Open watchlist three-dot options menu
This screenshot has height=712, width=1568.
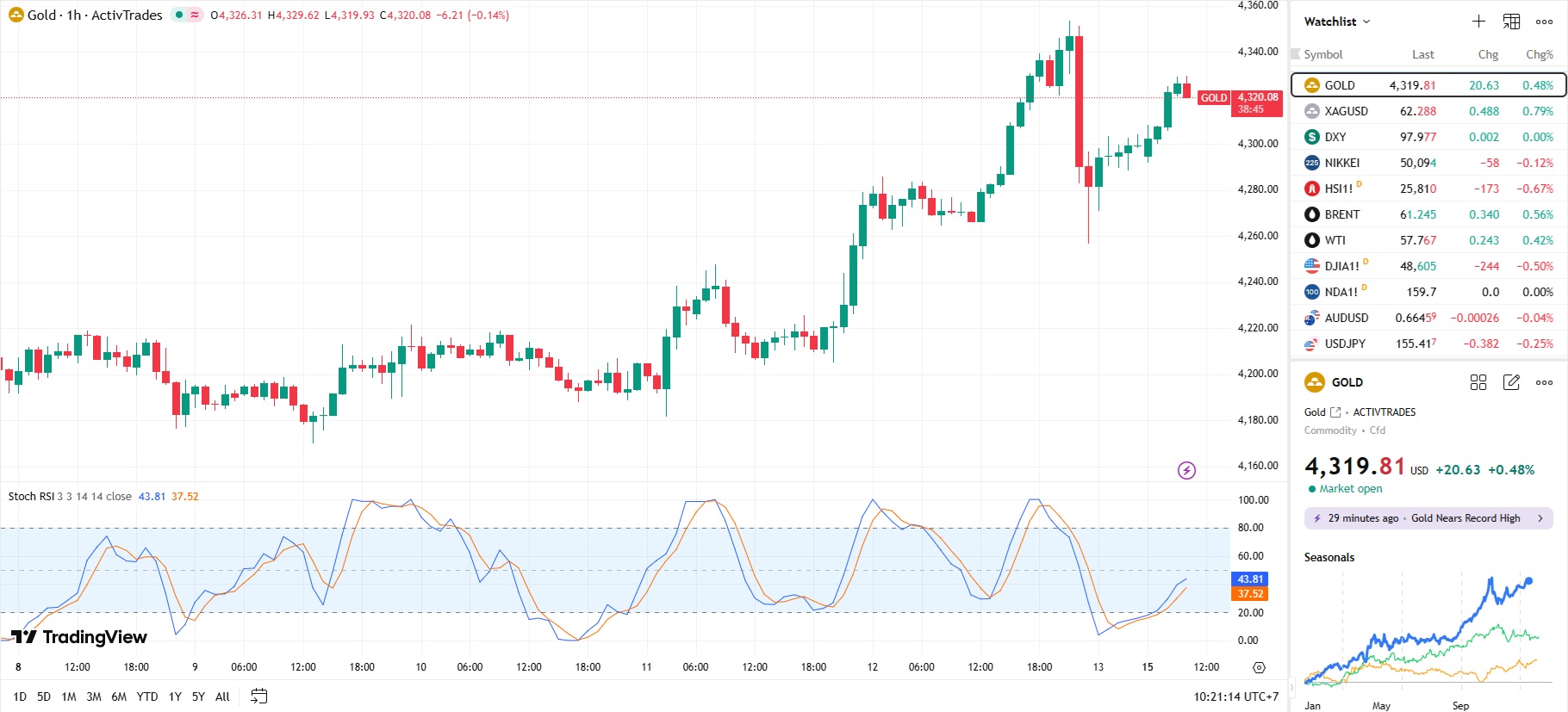pyautogui.click(x=1544, y=22)
